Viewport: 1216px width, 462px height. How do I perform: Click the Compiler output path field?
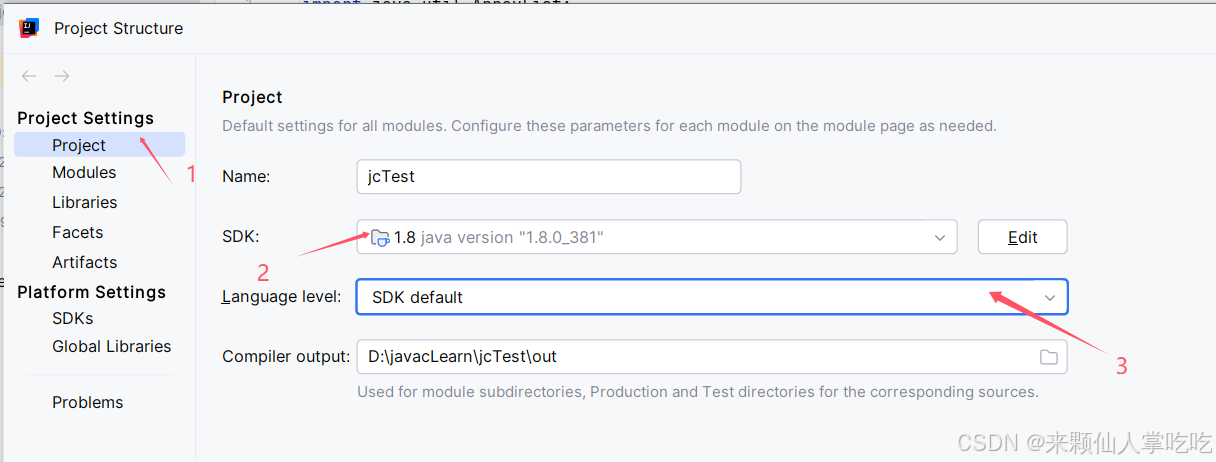coord(690,357)
